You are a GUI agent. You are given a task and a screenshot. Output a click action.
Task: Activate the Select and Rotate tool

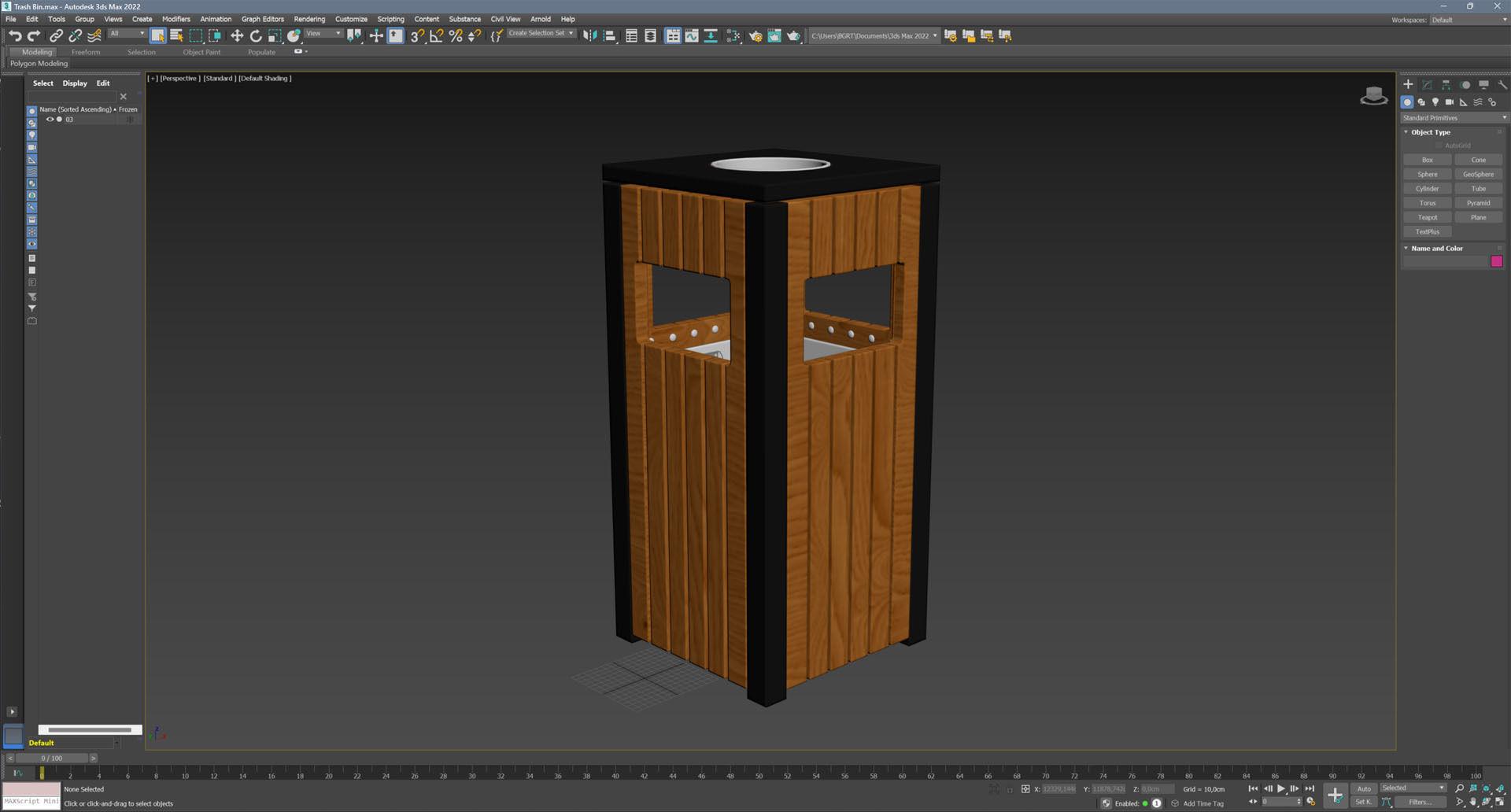point(256,35)
